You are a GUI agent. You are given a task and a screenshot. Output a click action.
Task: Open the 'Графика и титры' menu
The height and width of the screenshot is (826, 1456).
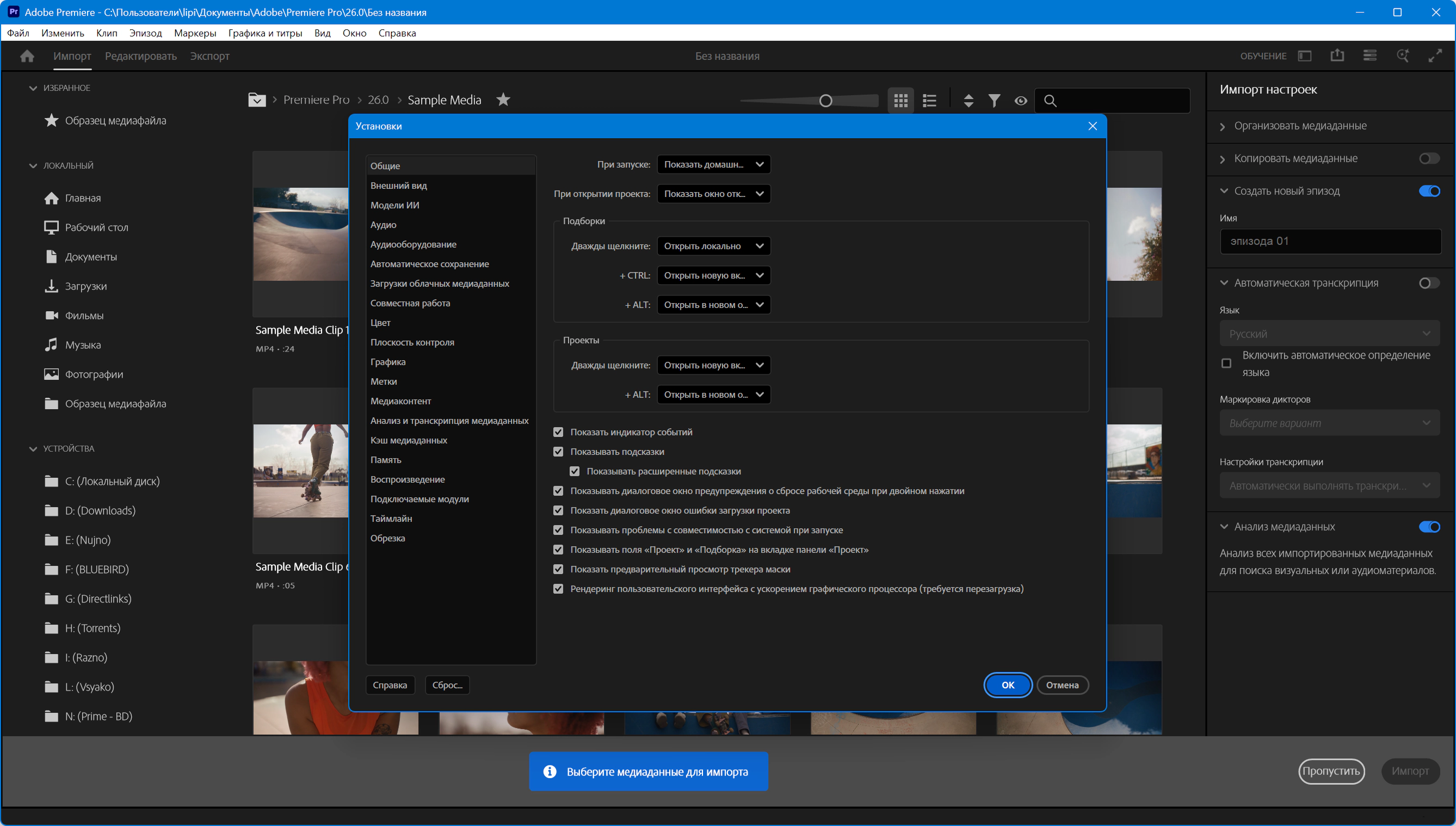click(x=265, y=33)
